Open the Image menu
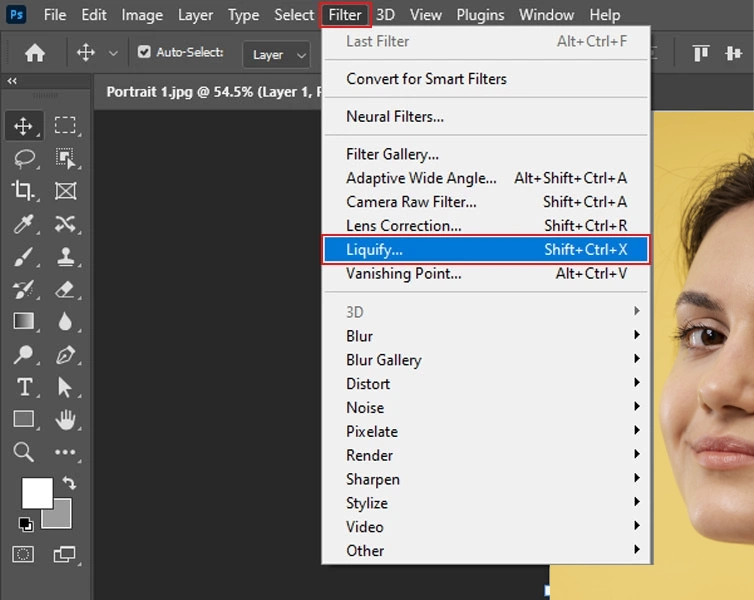Screen dimensions: 754x600 point(142,15)
